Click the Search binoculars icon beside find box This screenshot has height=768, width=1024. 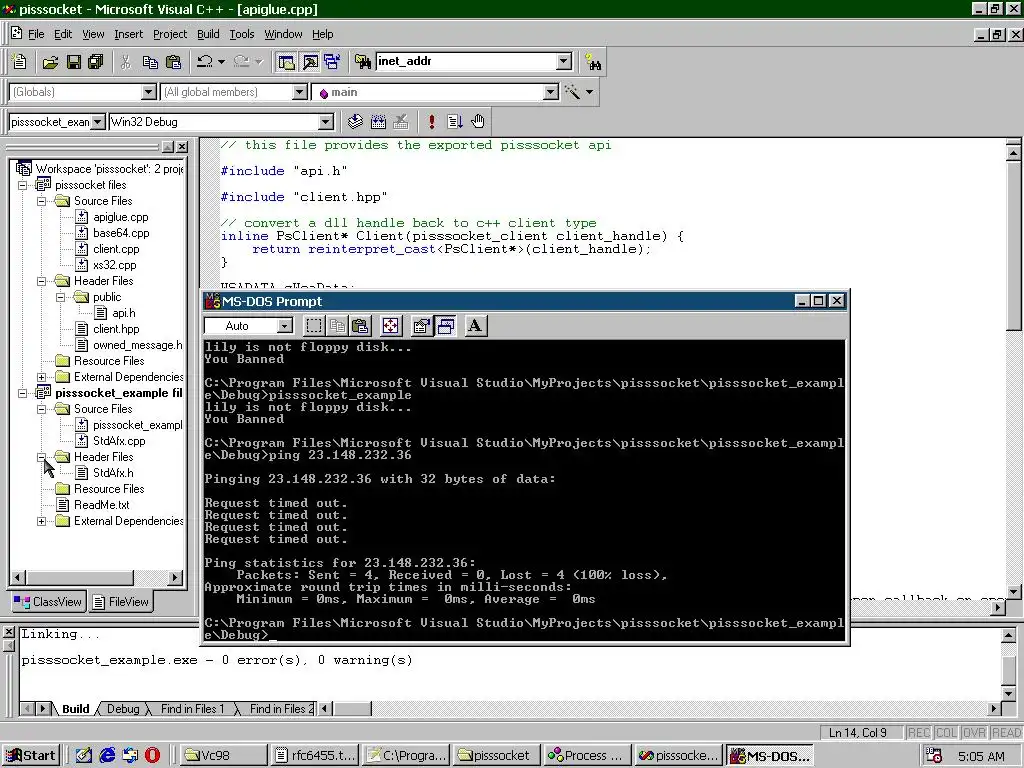pyautogui.click(x=593, y=63)
